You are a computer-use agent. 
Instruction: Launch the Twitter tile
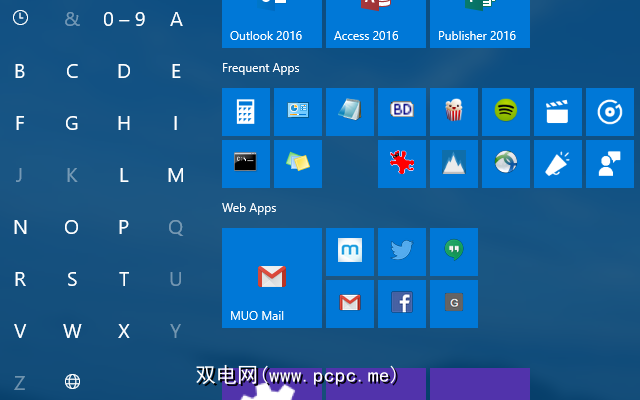[x=402, y=251]
